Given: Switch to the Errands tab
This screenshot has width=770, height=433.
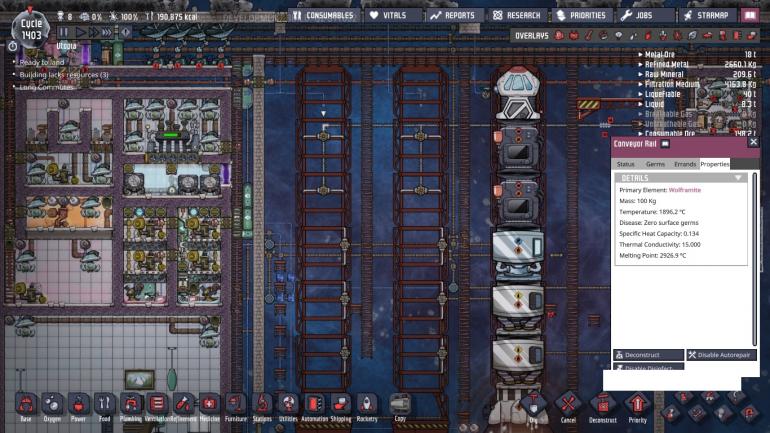Looking at the screenshot, I should coord(685,164).
